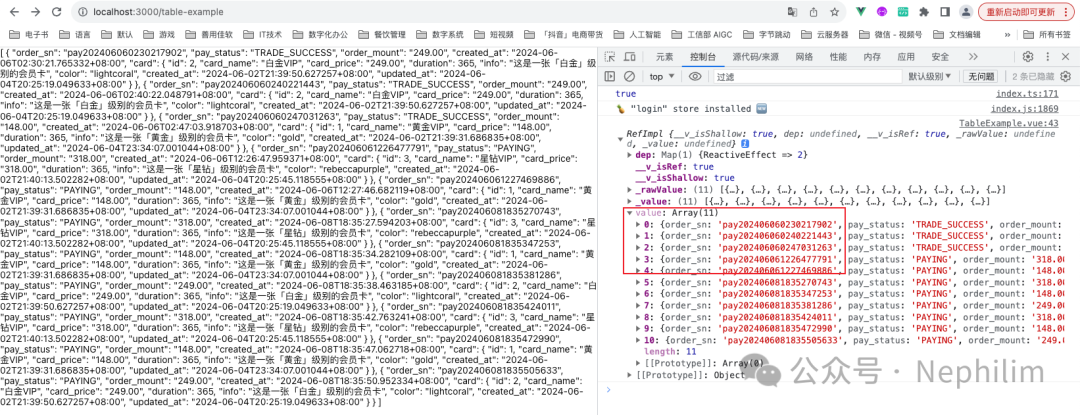Go forward with the browser arrow
This screenshot has height=415, width=1080.
pyautogui.click(x=36, y=12)
